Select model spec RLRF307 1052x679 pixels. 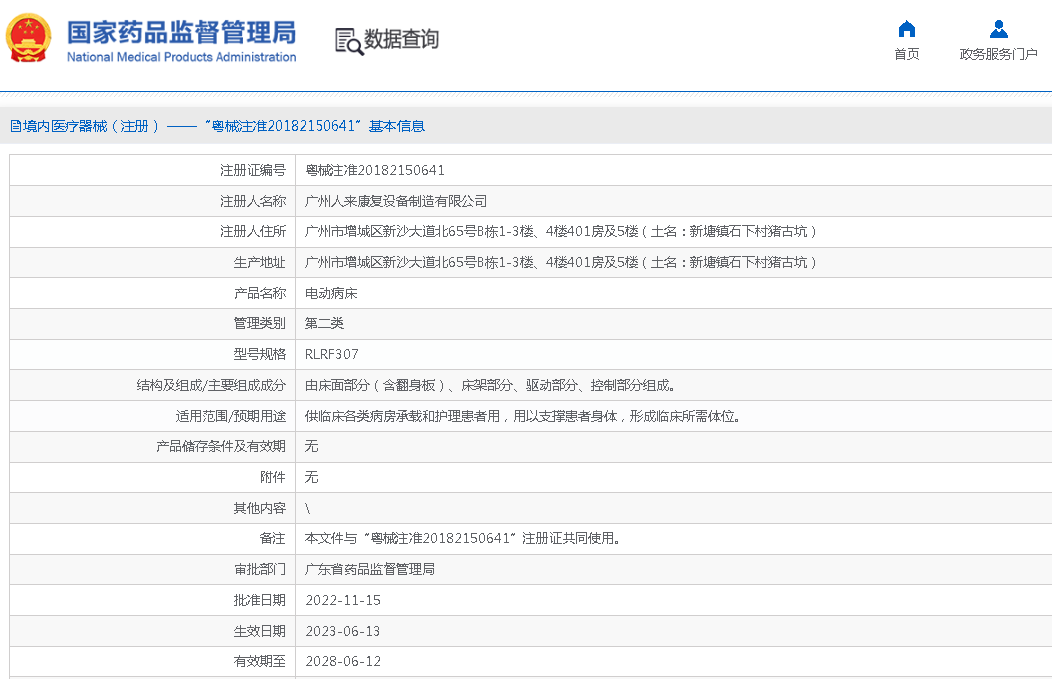tap(331, 354)
